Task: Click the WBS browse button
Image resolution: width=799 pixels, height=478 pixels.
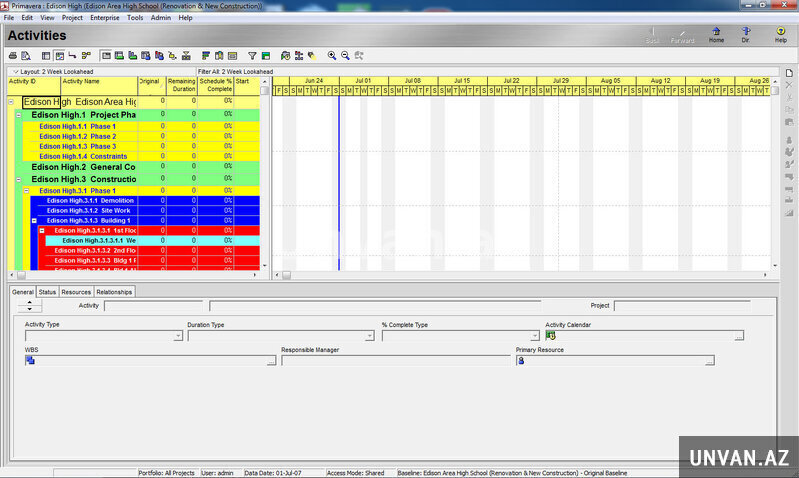Action: 270,361
